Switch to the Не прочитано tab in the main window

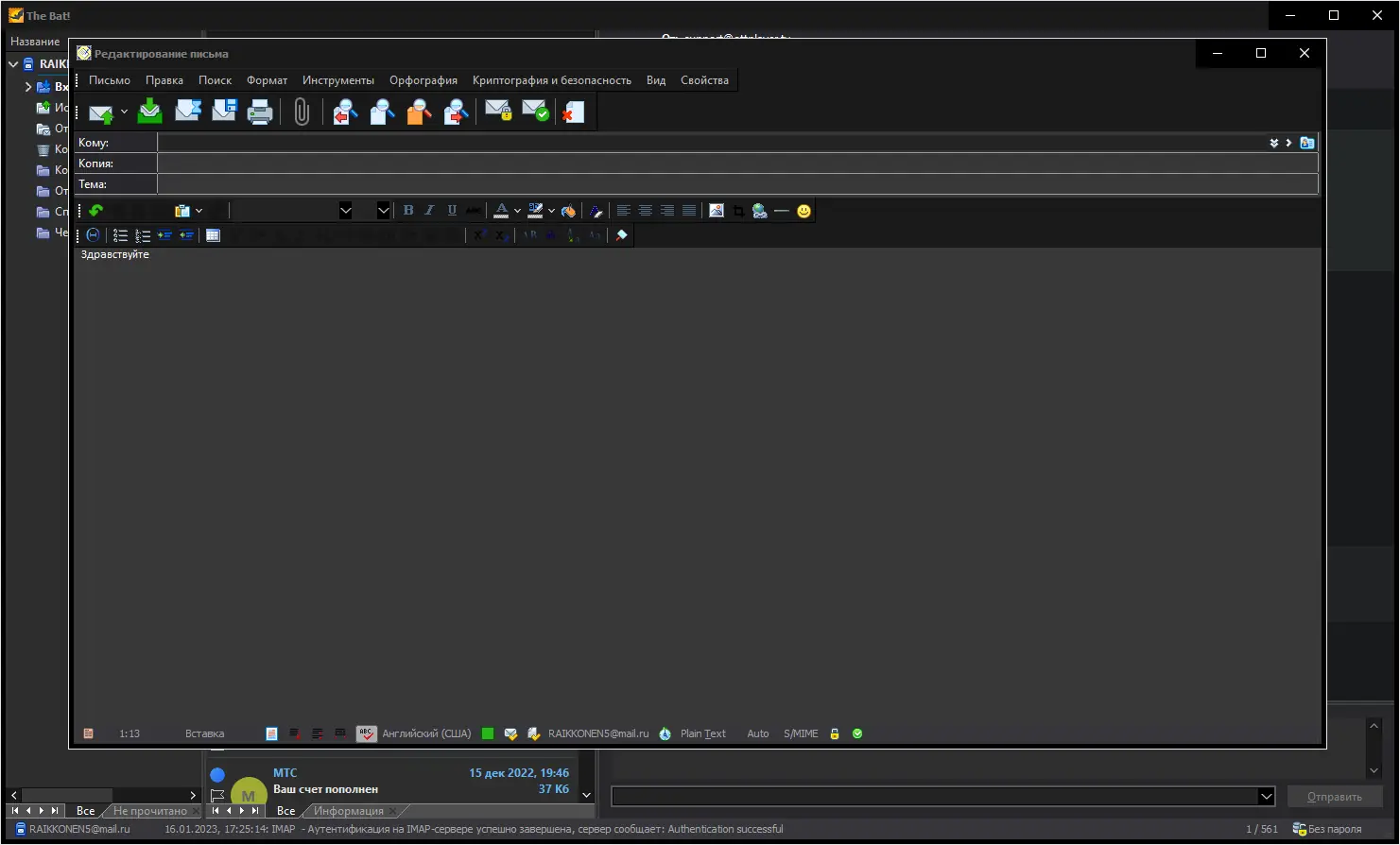150,811
